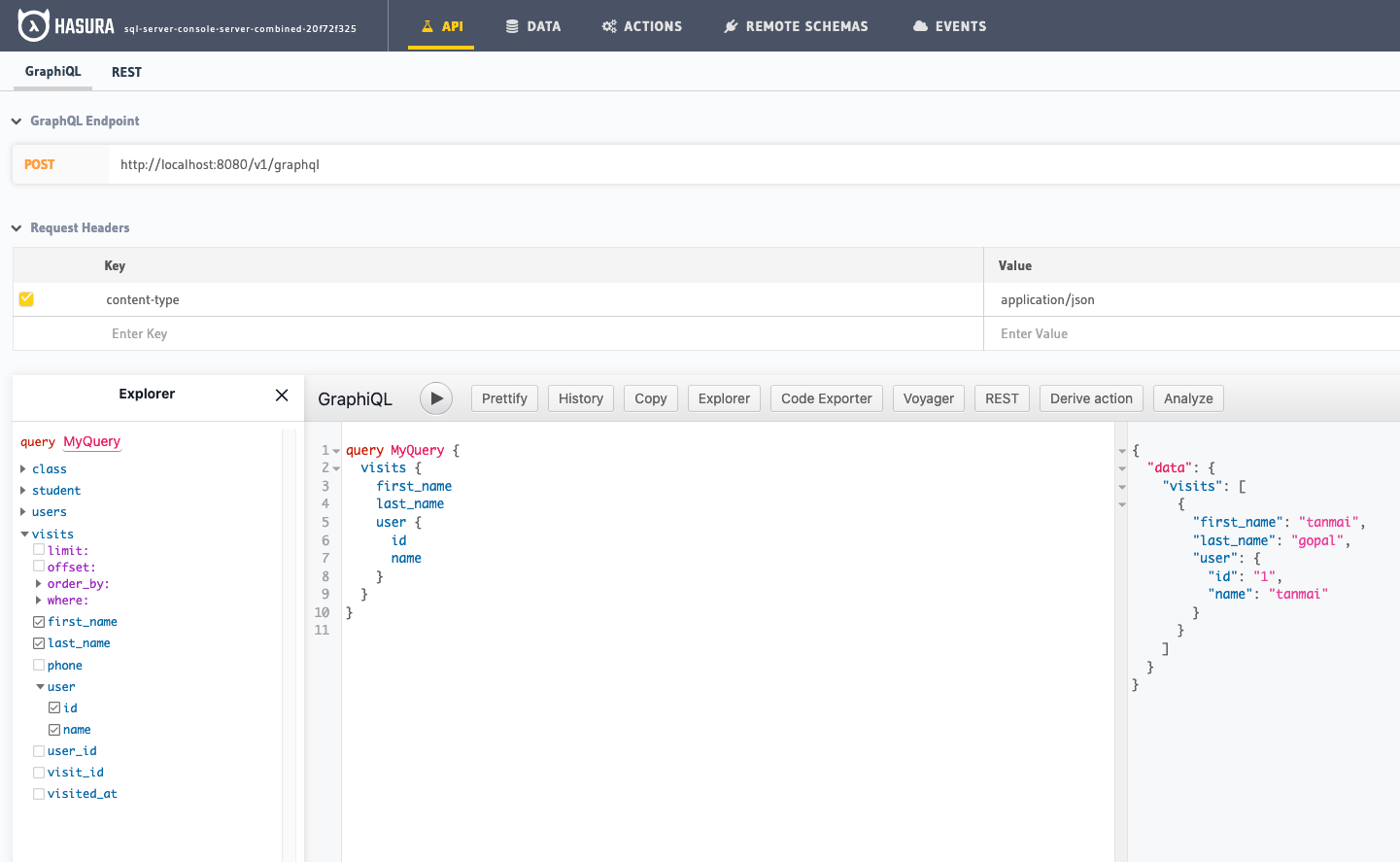The width and height of the screenshot is (1400, 862).
Task: Uncheck first_name field in Explorer
Action: pyautogui.click(x=38, y=621)
